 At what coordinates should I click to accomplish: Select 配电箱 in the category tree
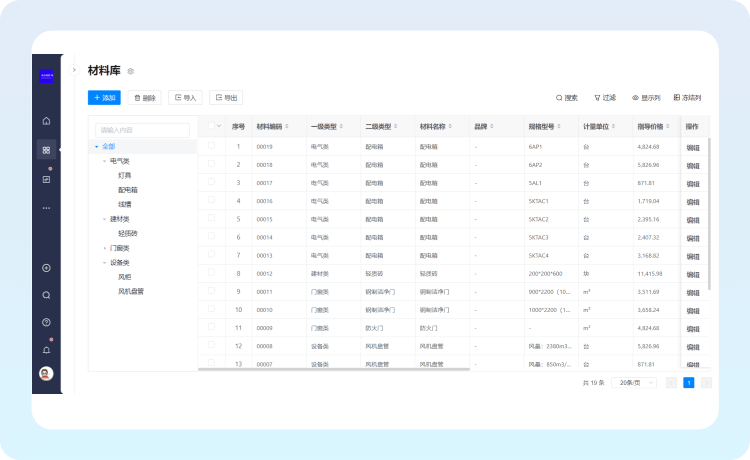(128, 189)
